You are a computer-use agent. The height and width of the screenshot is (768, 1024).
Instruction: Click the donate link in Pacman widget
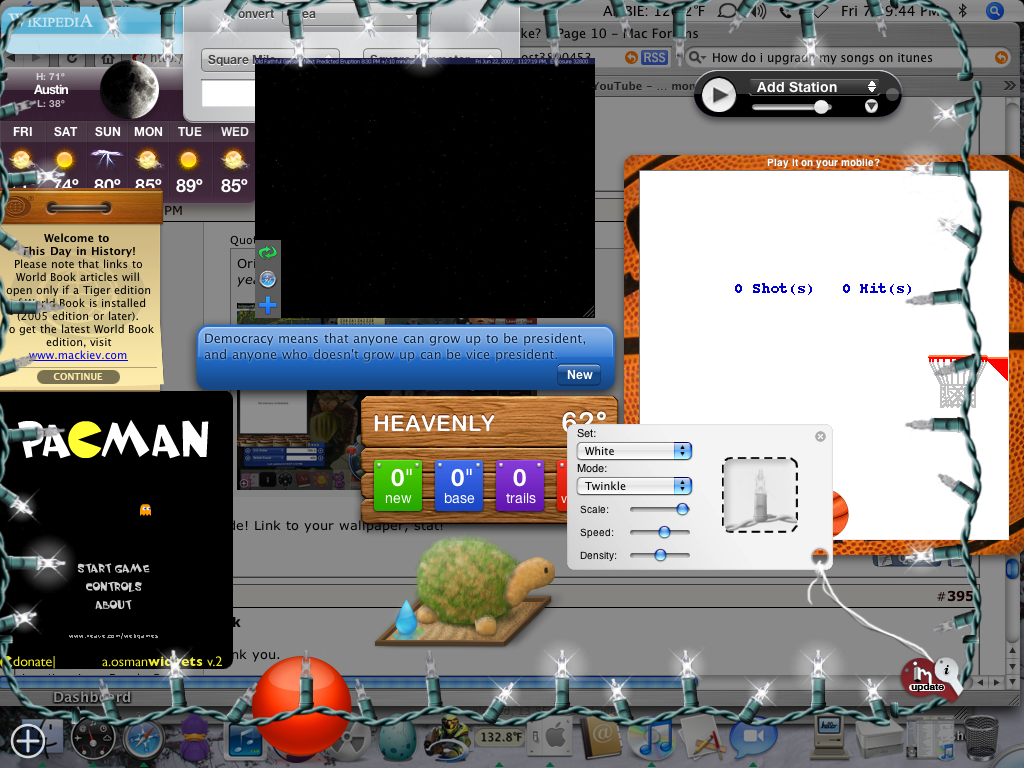pos(31,662)
